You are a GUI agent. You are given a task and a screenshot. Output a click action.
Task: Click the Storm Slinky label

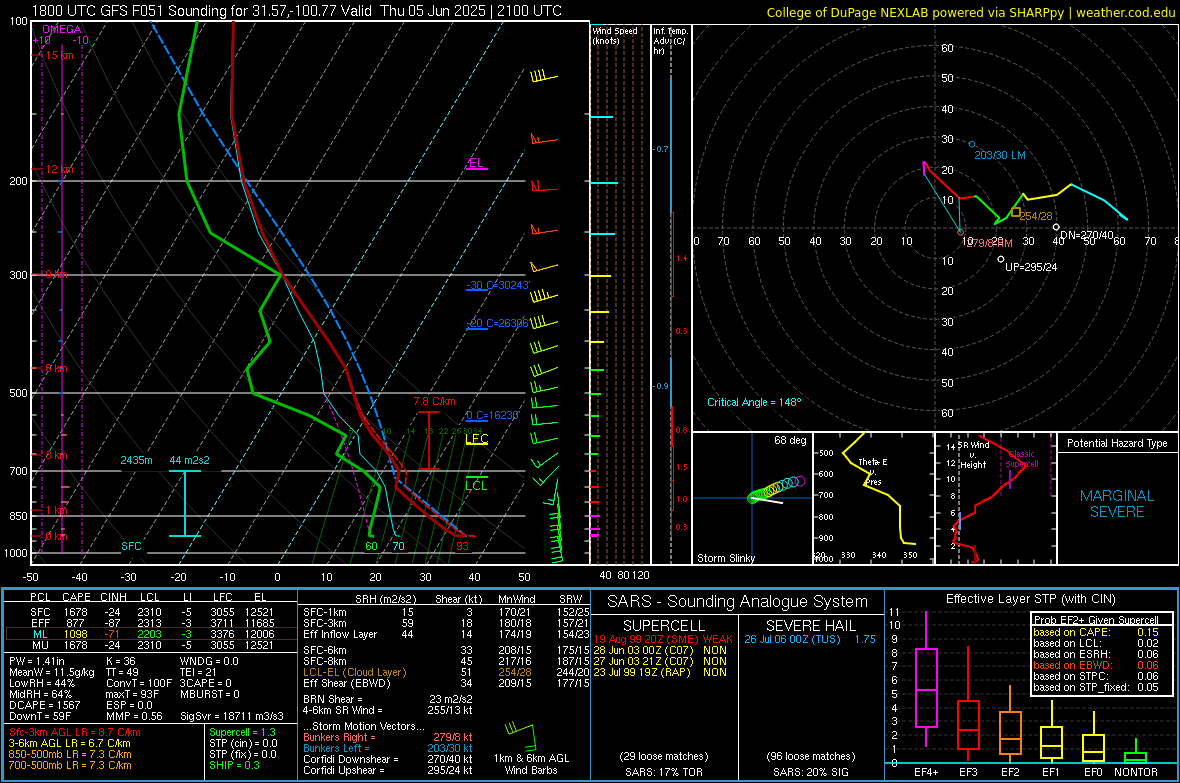(x=726, y=558)
